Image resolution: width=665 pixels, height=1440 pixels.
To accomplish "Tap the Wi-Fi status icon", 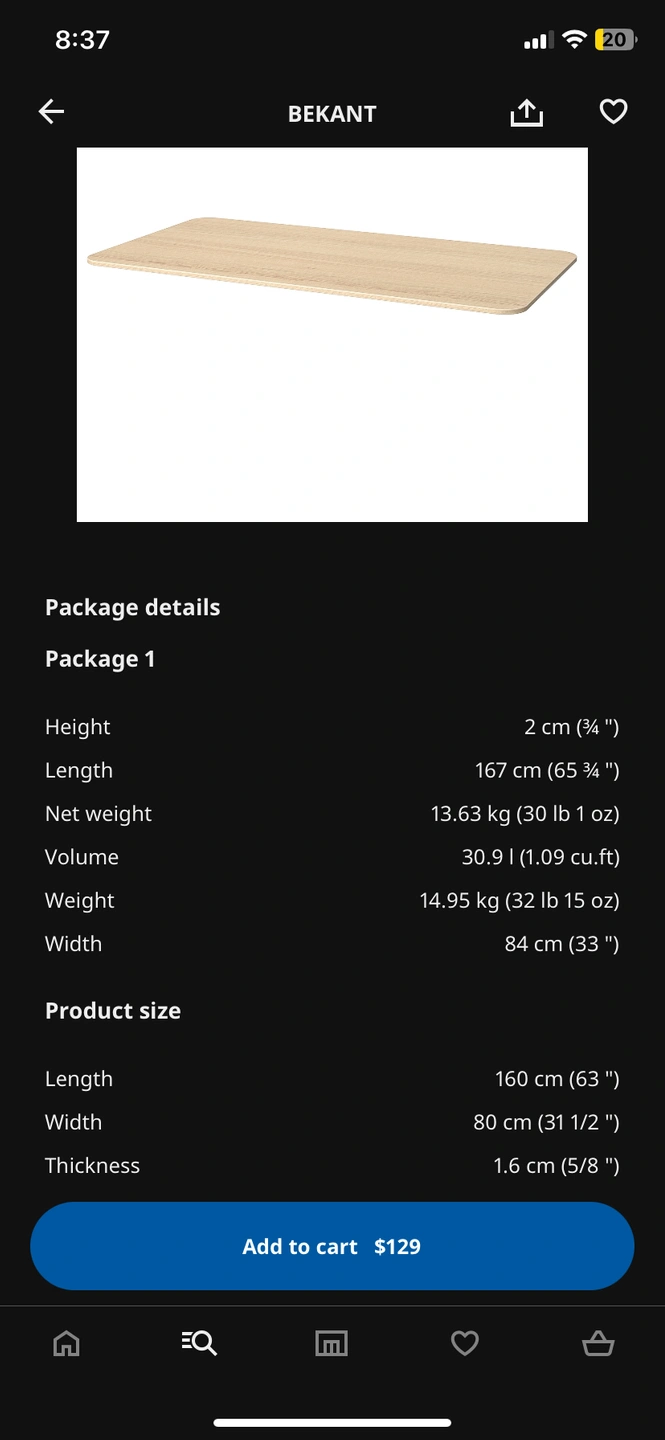I will [574, 40].
